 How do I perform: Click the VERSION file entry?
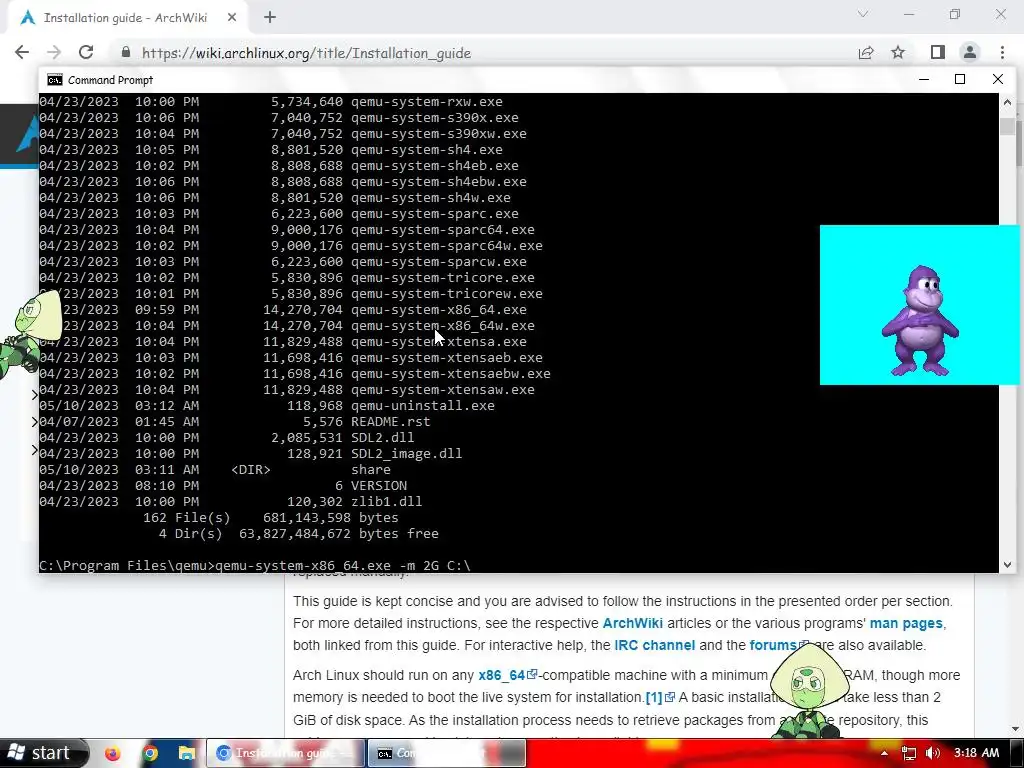379,486
